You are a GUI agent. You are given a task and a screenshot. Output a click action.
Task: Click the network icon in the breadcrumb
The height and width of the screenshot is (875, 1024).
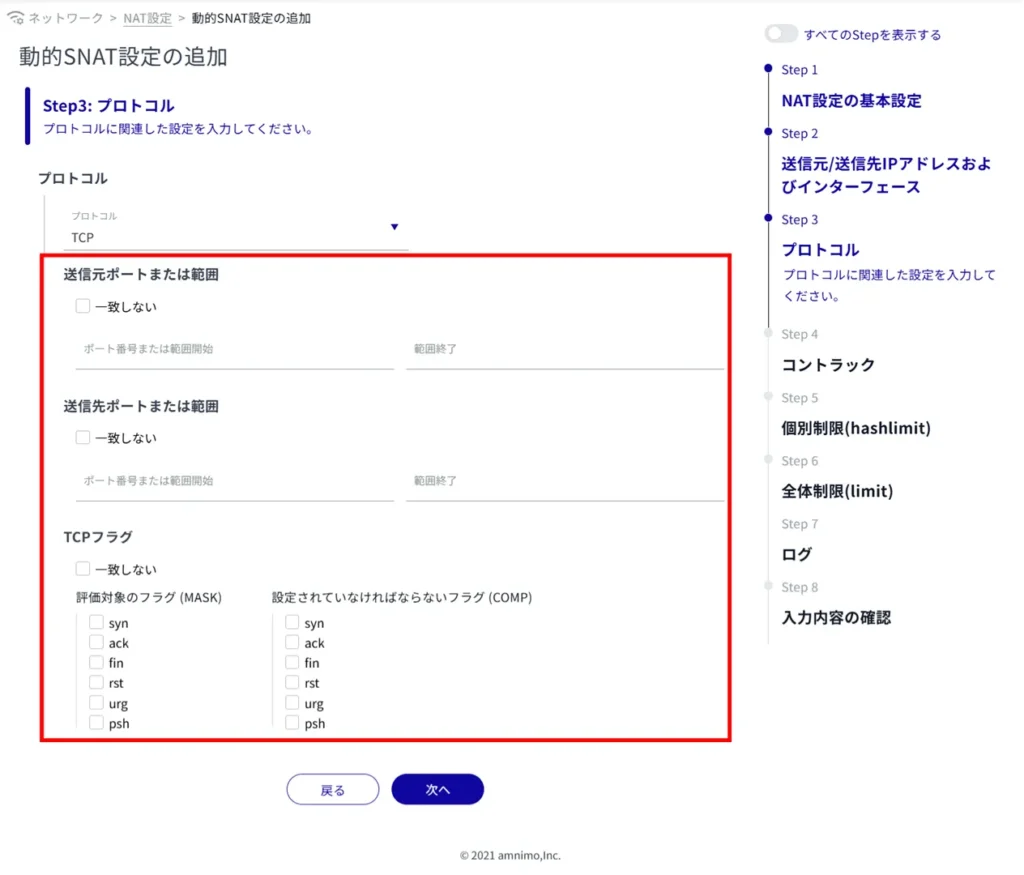(x=15, y=18)
